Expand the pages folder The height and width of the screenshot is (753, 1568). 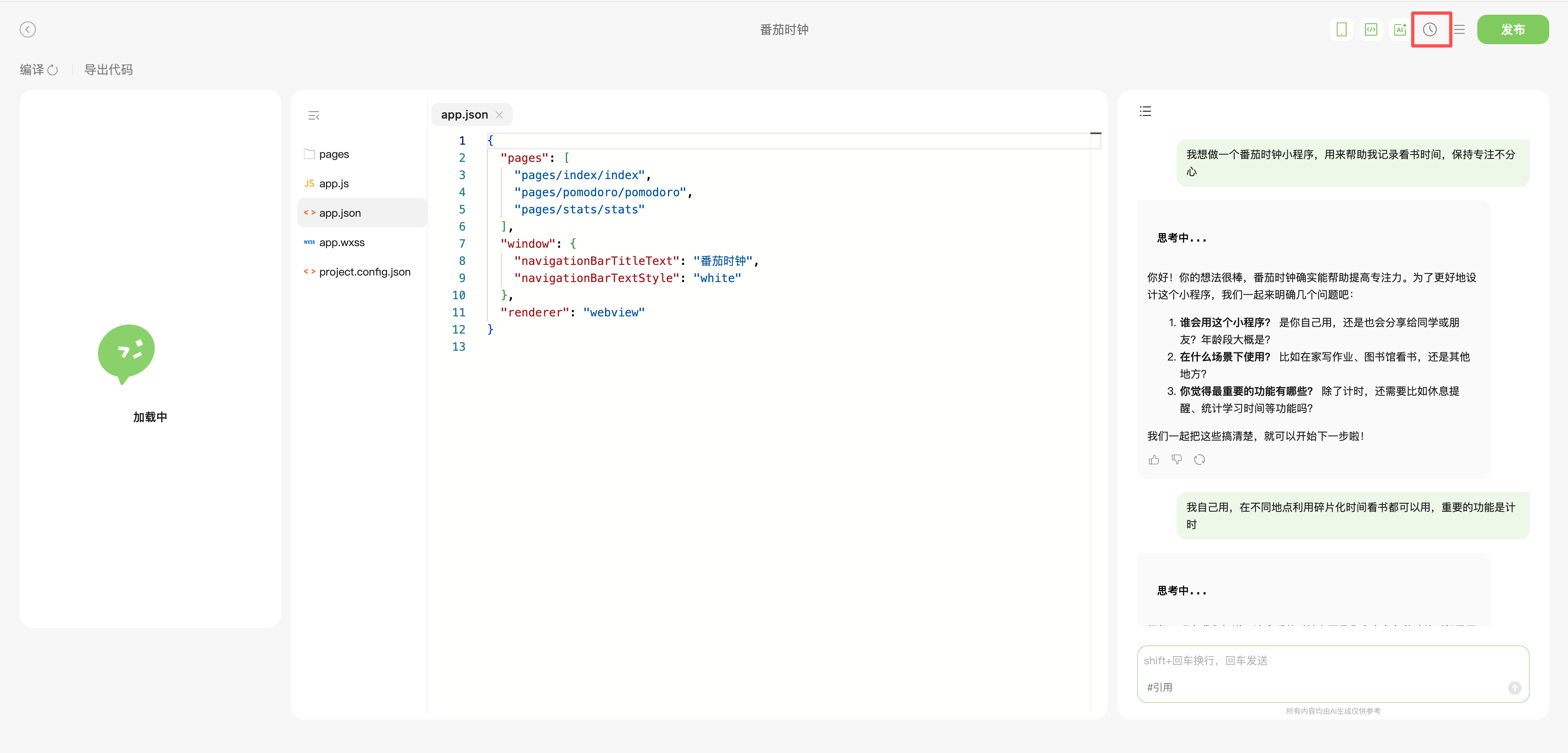(333, 154)
